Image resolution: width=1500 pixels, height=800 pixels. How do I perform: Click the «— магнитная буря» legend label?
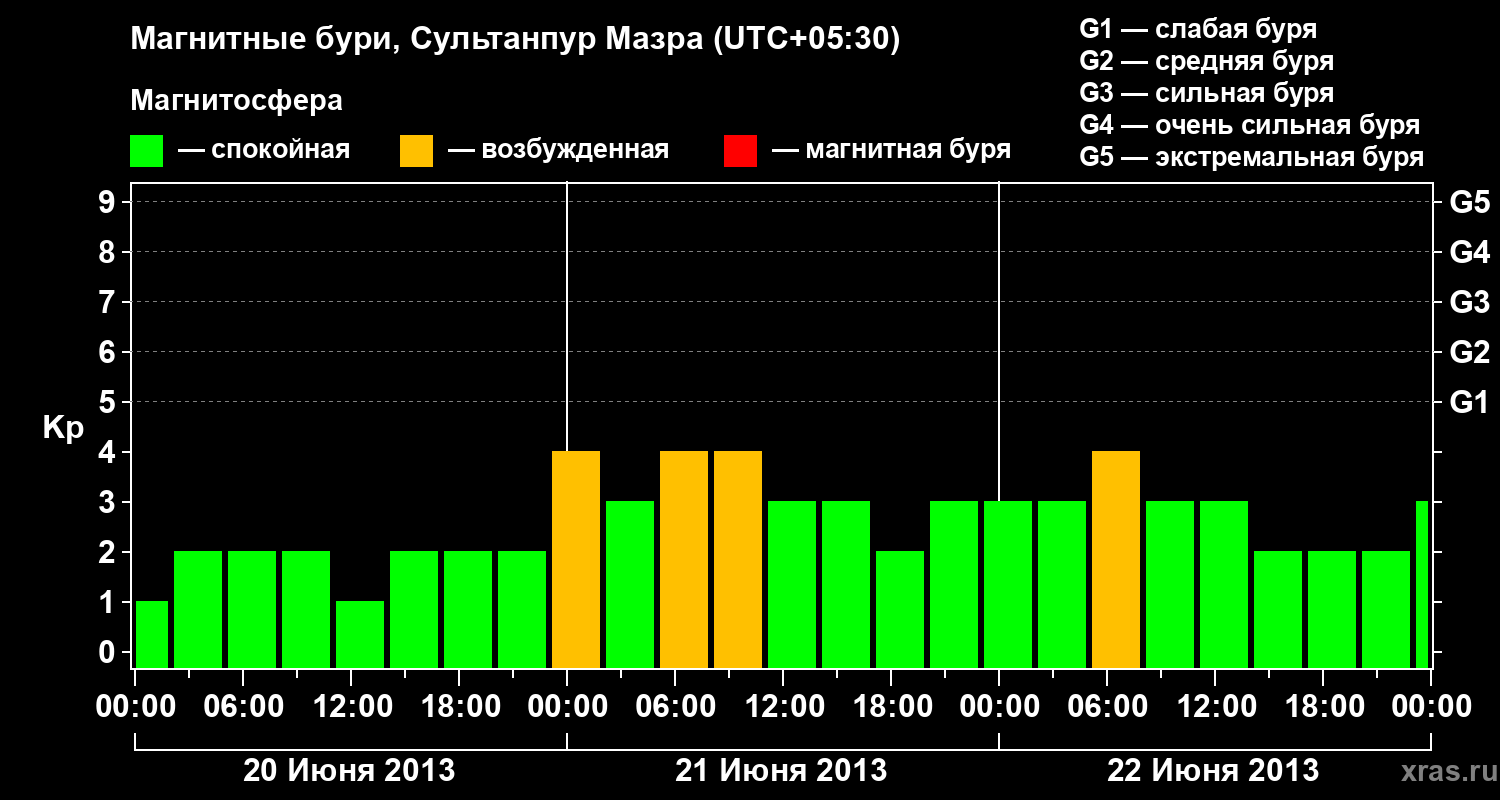click(891, 151)
